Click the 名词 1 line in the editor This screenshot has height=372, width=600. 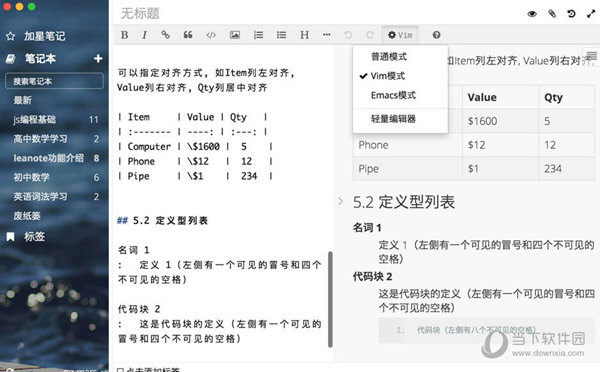tap(134, 250)
